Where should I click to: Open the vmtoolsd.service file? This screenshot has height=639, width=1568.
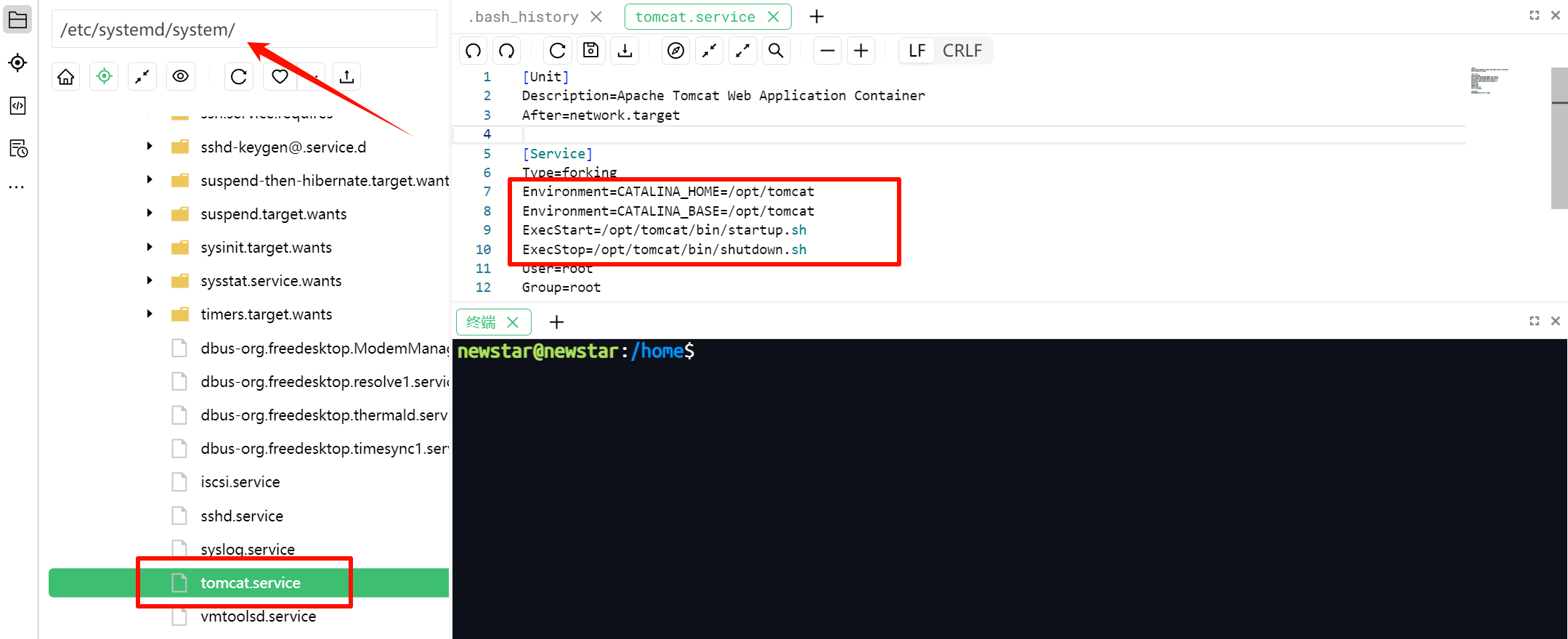tap(258, 616)
